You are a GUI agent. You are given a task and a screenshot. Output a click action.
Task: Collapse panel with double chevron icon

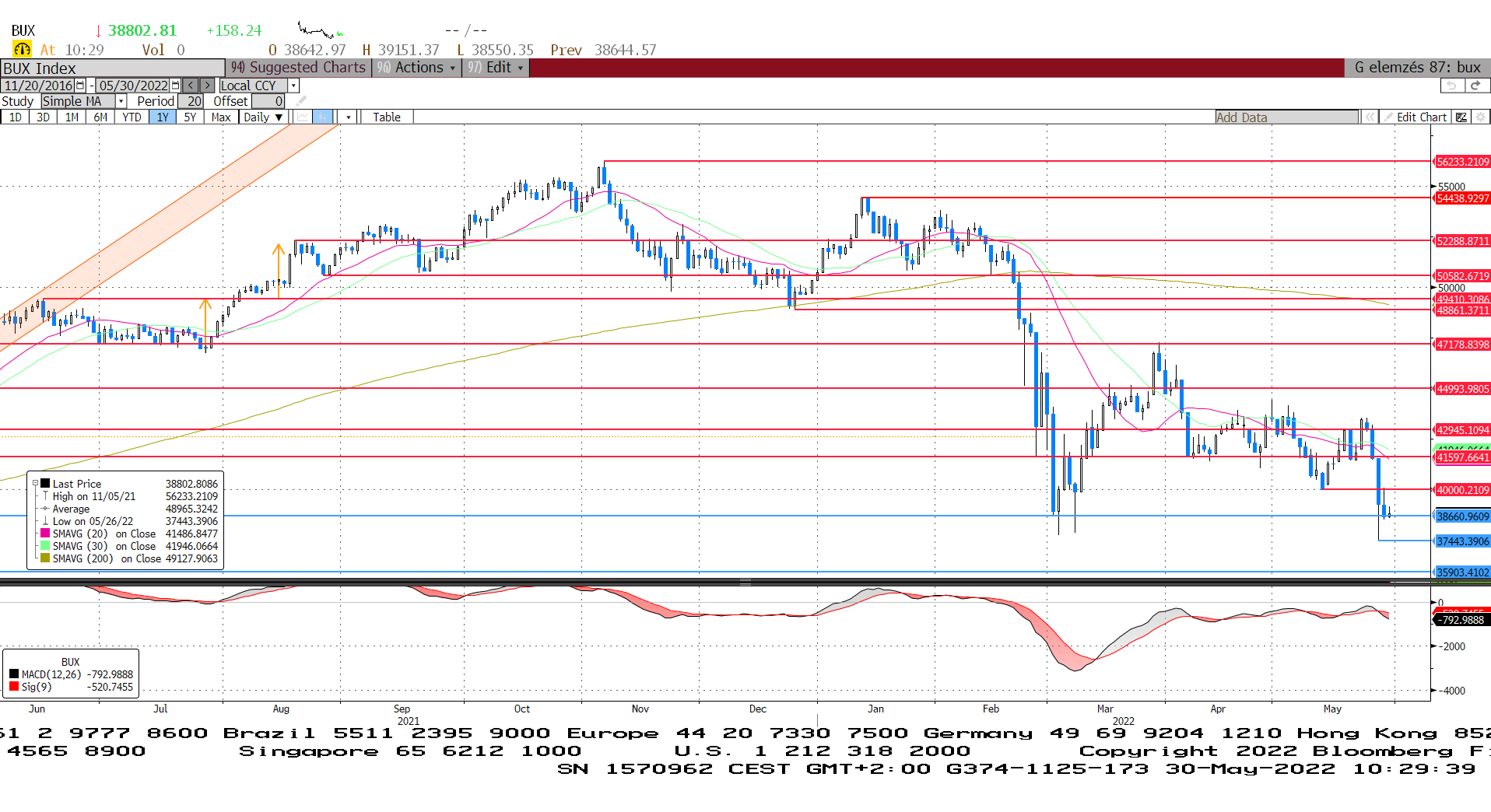tap(1370, 117)
